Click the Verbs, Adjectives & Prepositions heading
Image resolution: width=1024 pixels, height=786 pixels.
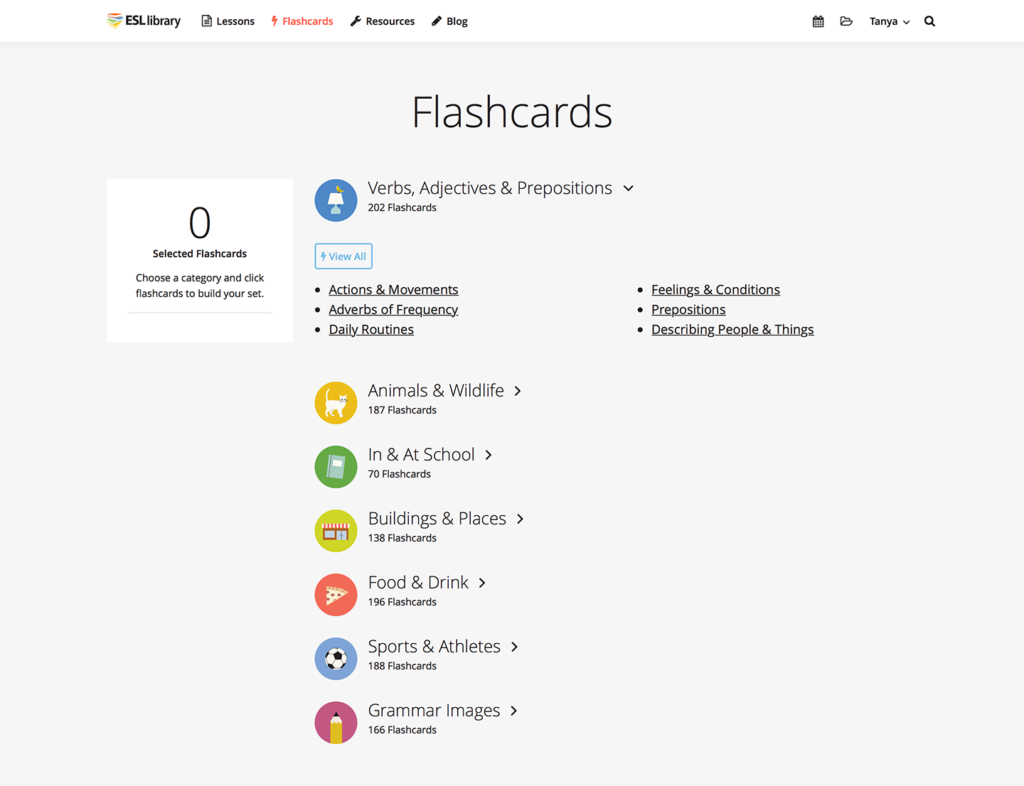(x=490, y=188)
